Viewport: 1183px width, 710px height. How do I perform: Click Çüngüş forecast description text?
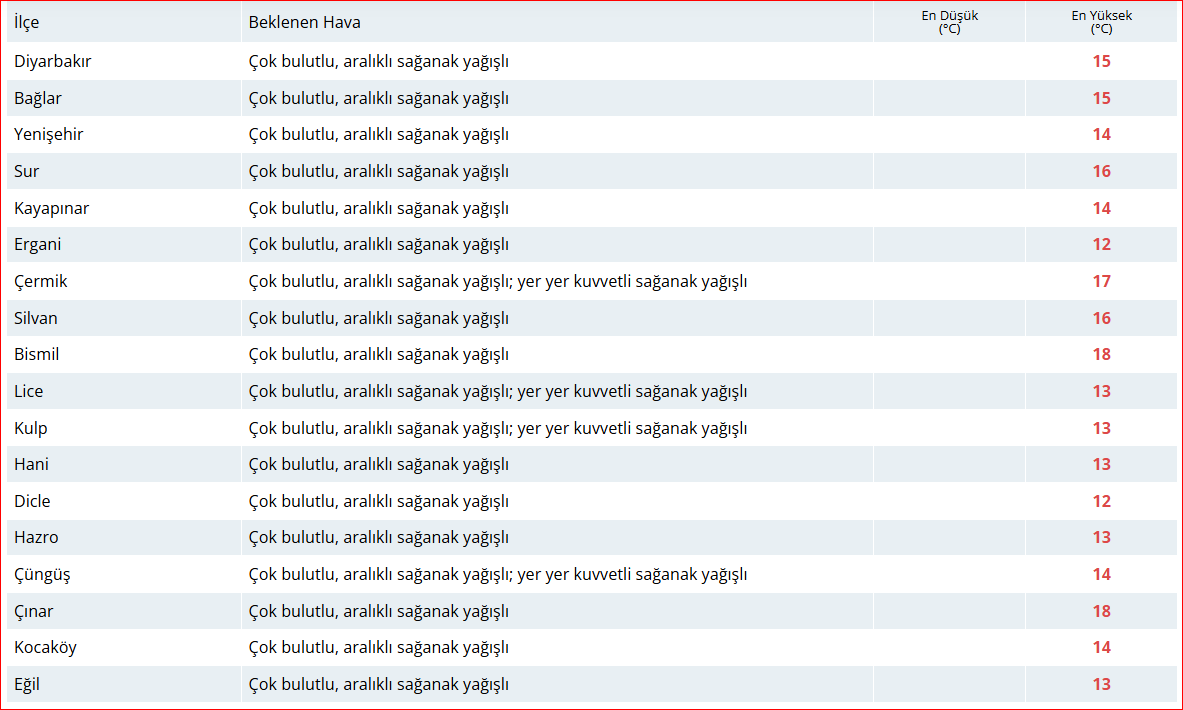coord(497,574)
